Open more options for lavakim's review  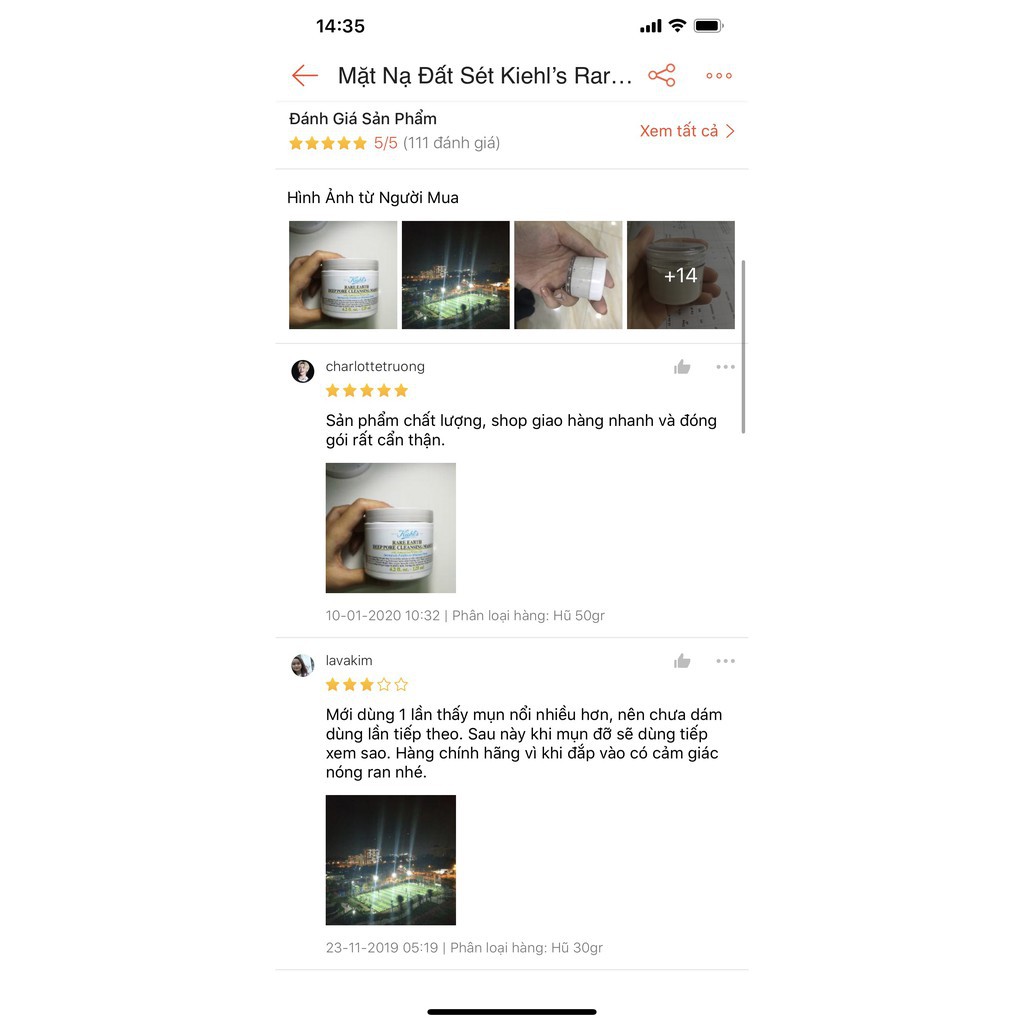coord(725,661)
